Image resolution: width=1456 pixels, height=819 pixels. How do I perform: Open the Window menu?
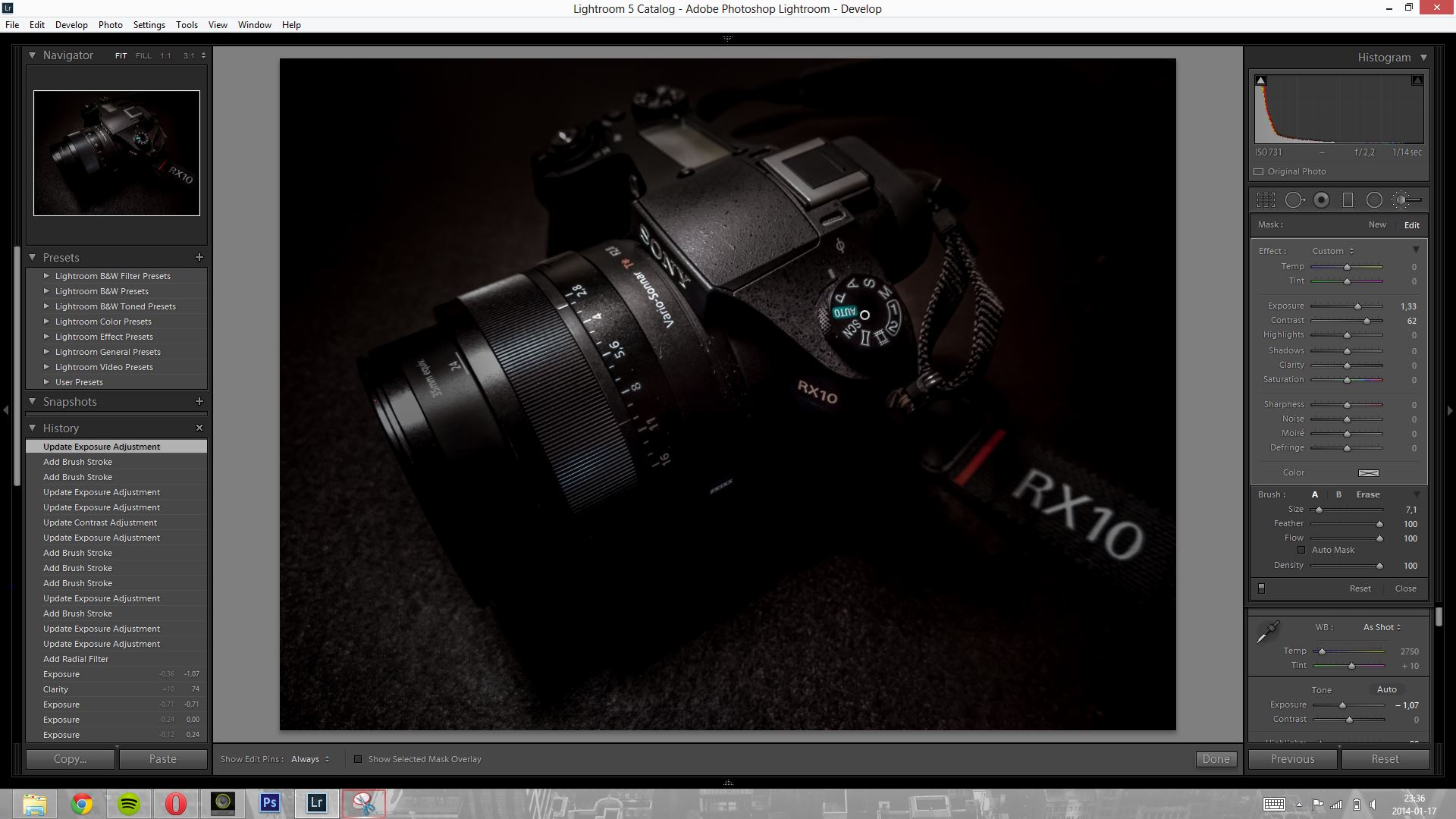pyautogui.click(x=254, y=25)
